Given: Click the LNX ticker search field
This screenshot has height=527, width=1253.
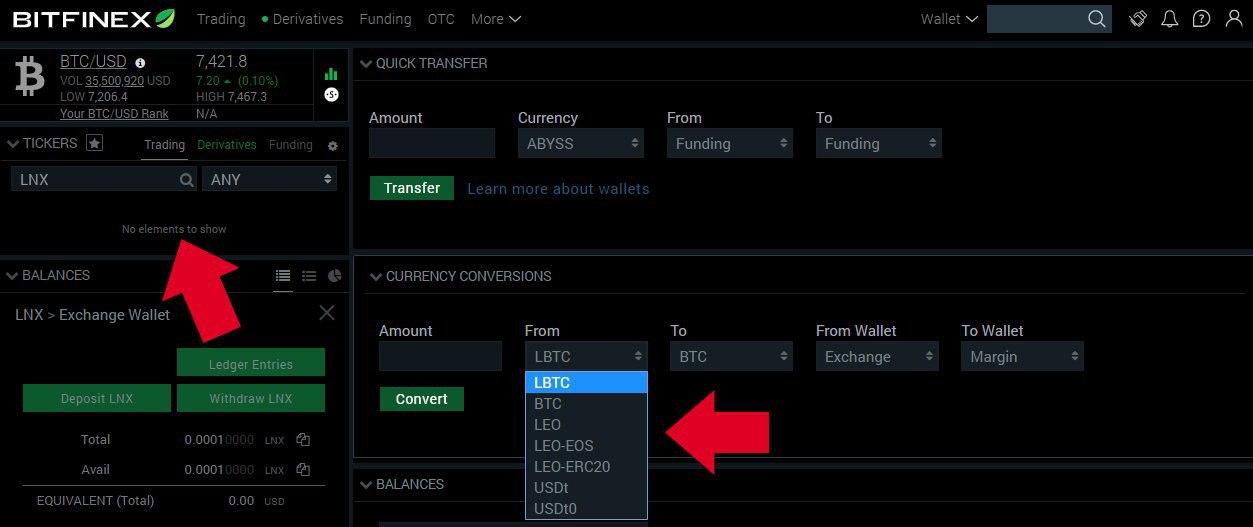Looking at the screenshot, I should [x=104, y=180].
